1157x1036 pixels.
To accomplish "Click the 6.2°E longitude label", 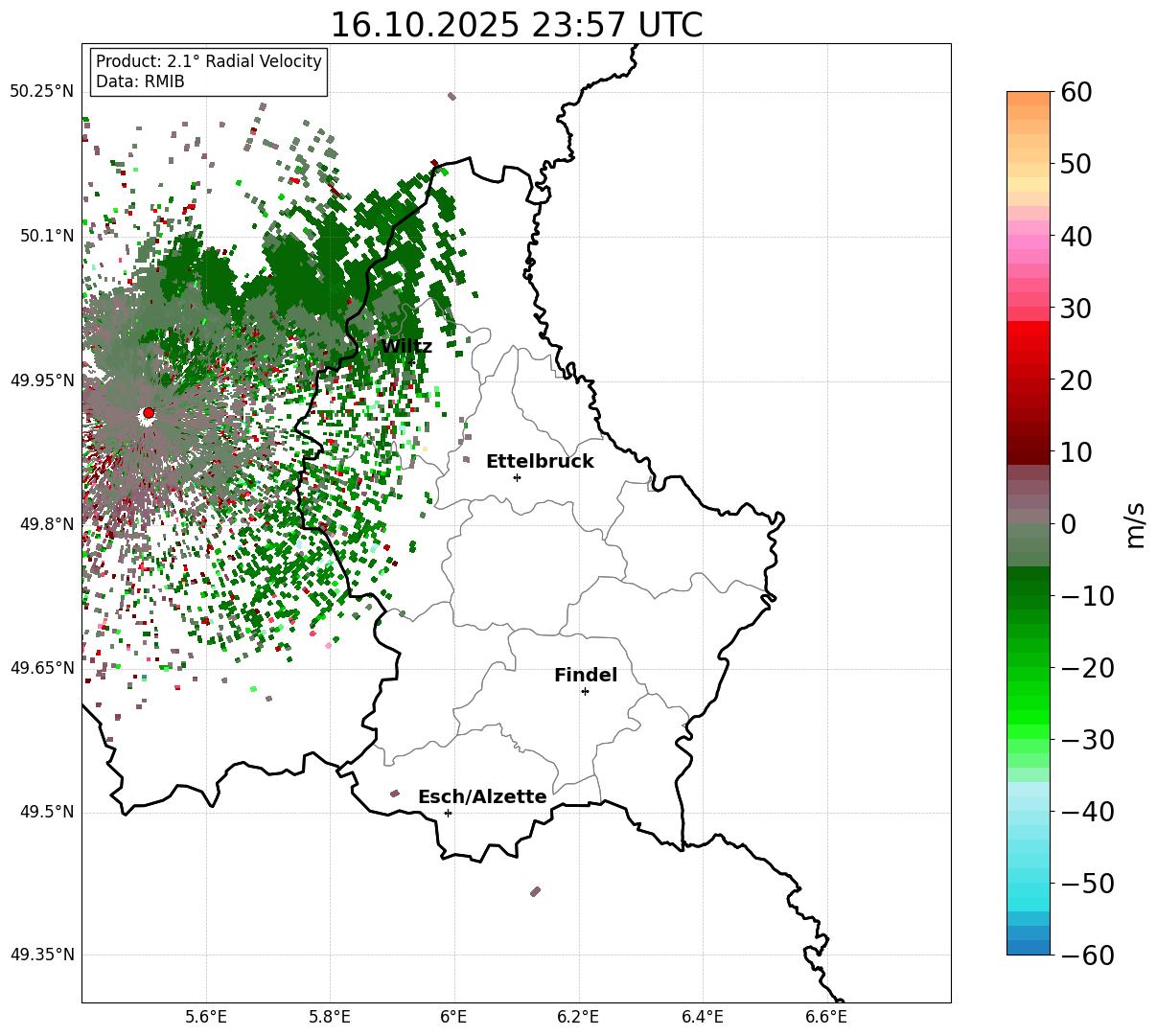I will tap(578, 1016).
